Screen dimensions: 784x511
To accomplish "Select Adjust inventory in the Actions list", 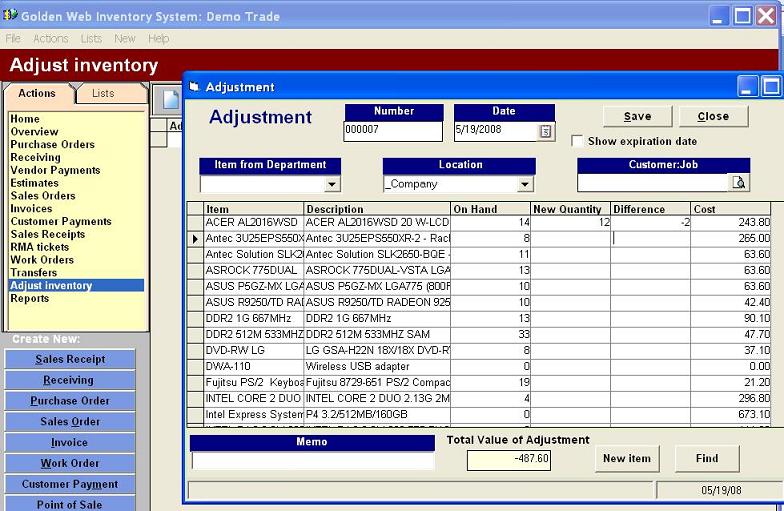I will coord(76,286).
